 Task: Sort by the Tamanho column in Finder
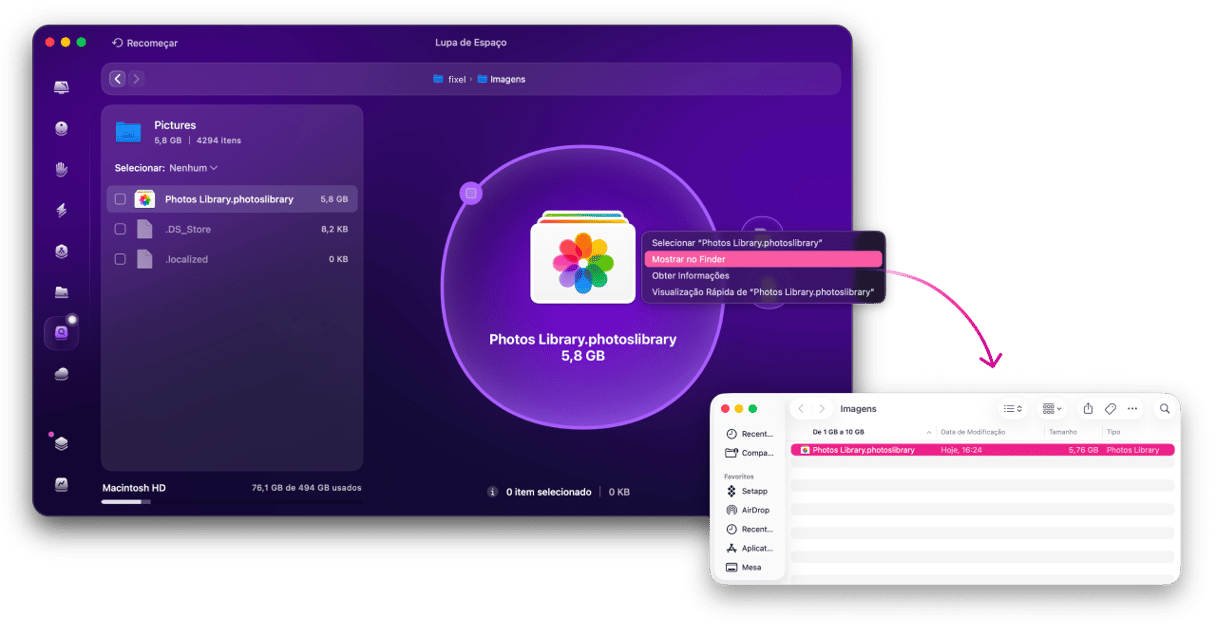pos(1063,432)
